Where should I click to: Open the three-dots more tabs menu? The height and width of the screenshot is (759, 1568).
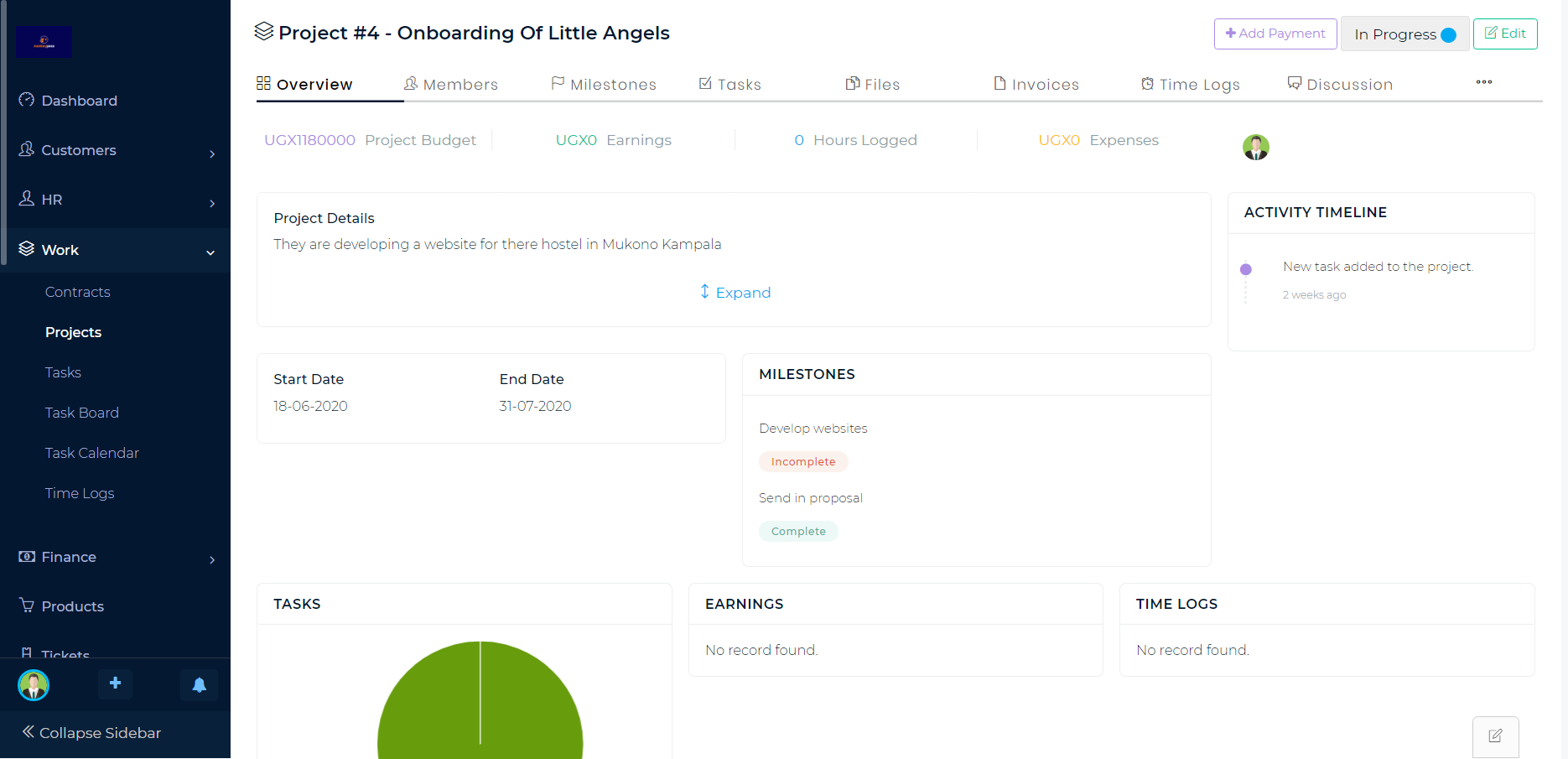[x=1483, y=82]
